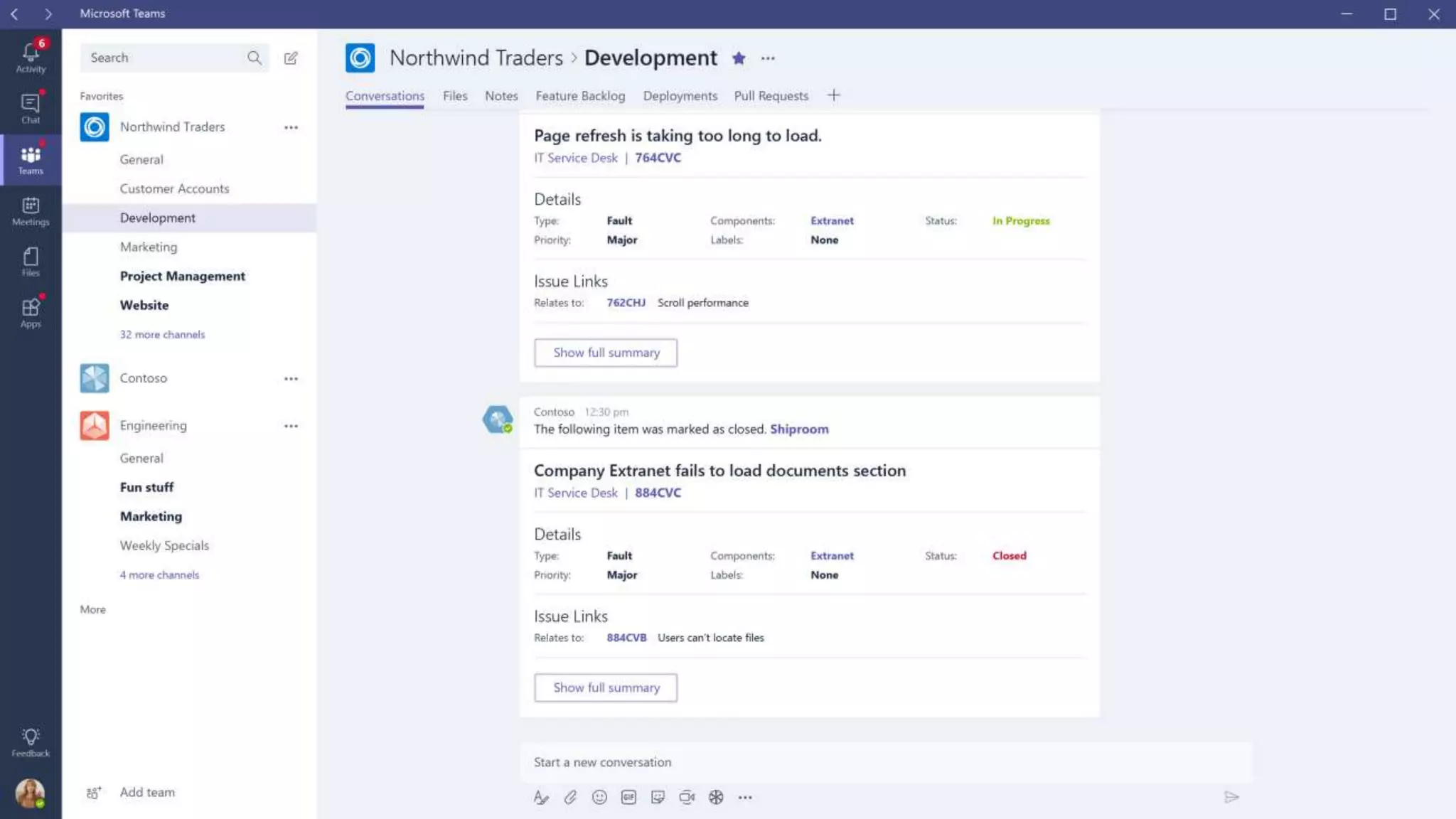Viewport: 1456px width, 819px height.
Task: Click the compose new chat icon
Action: point(291,58)
